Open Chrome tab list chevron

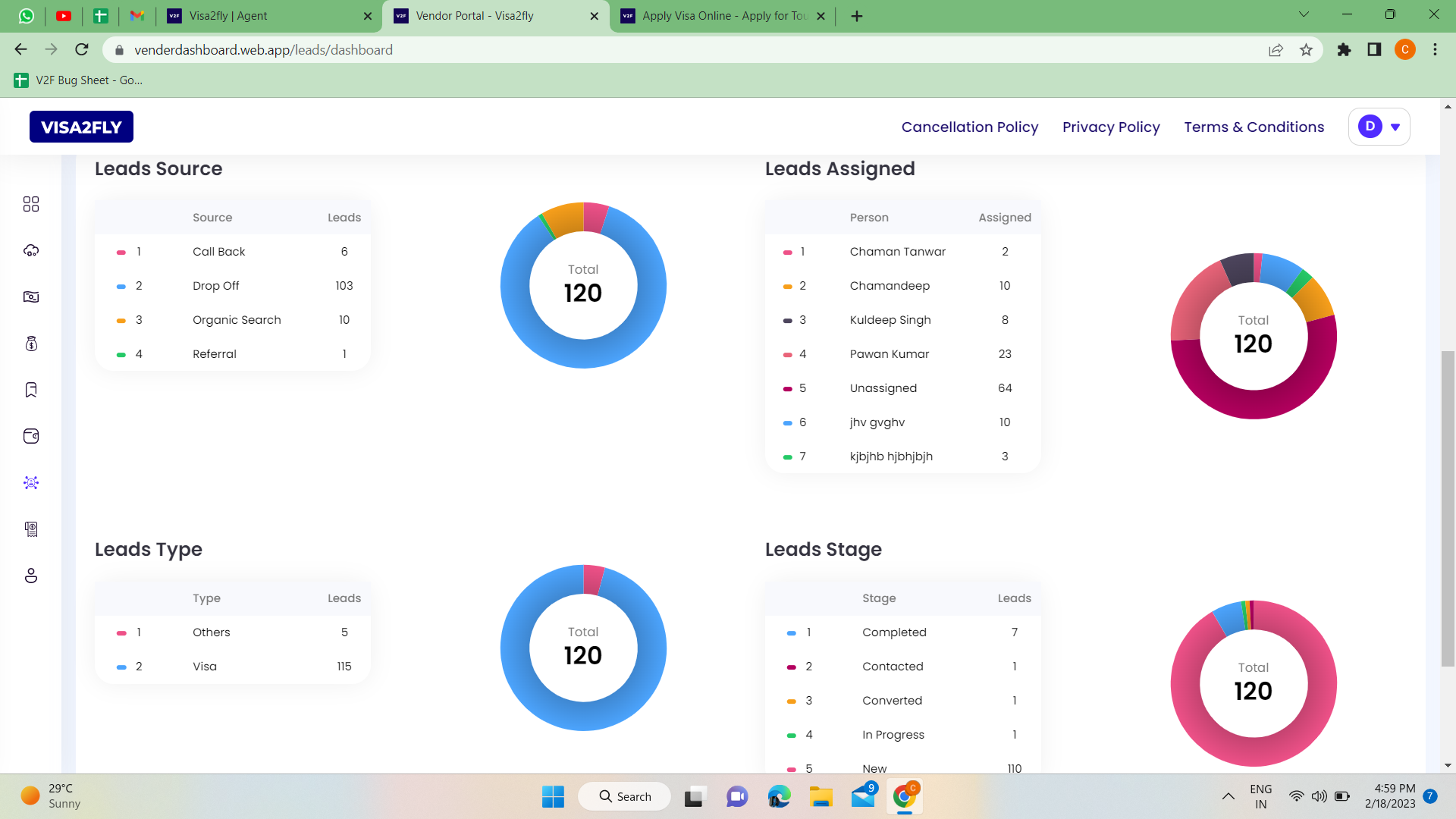pos(1304,15)
